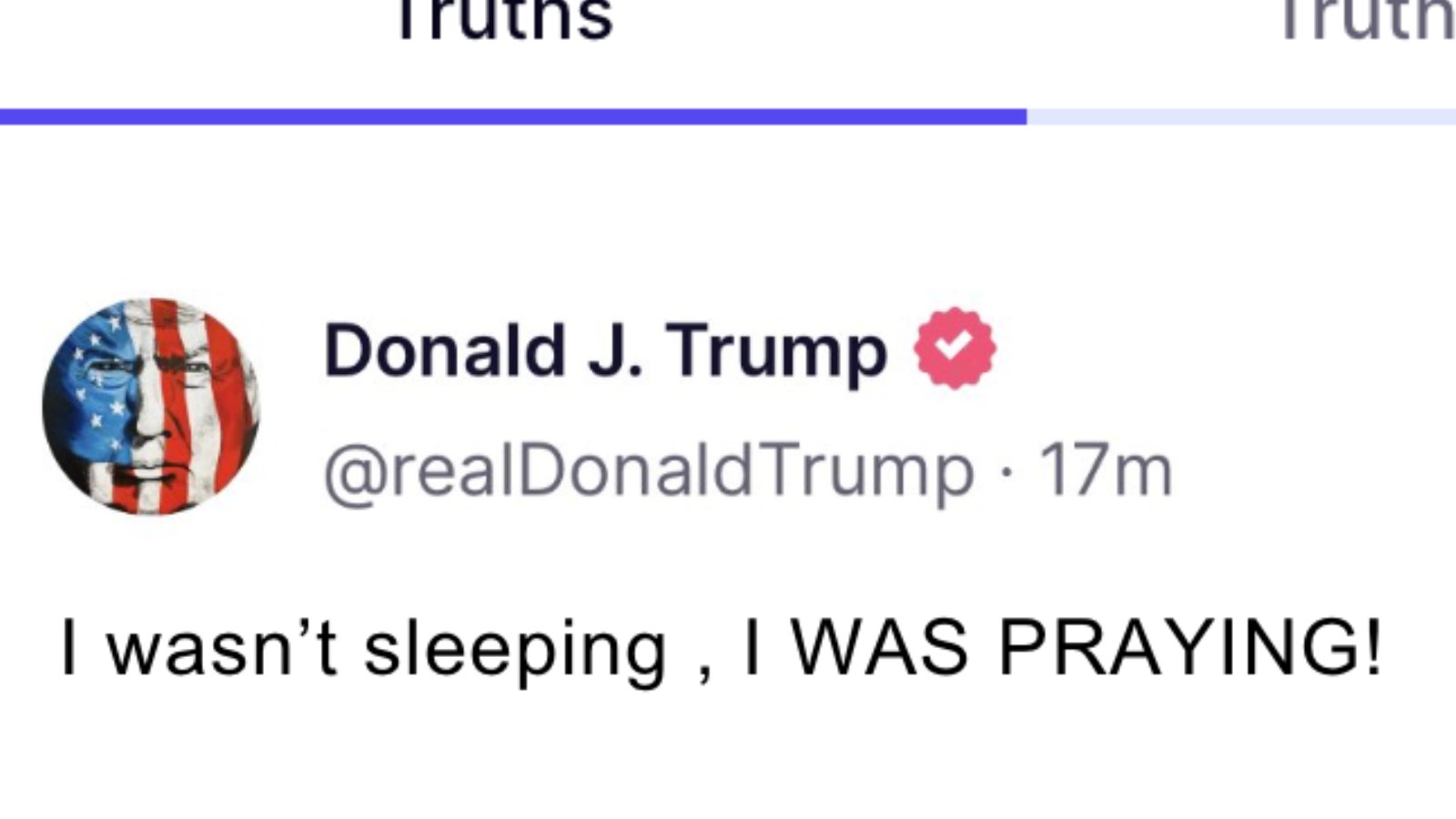Image resolution: width=1456 pixels, height=819 pixels.
Task: Select the word "Donald" in the display name
Action: pos(445,350)
